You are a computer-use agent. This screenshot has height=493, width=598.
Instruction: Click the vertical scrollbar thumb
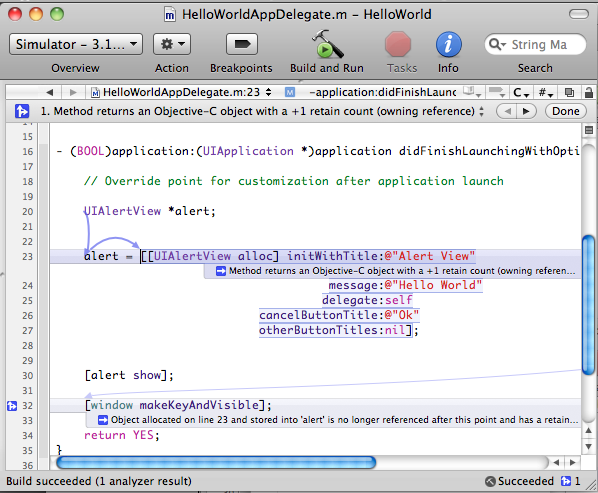coord(589,305)
